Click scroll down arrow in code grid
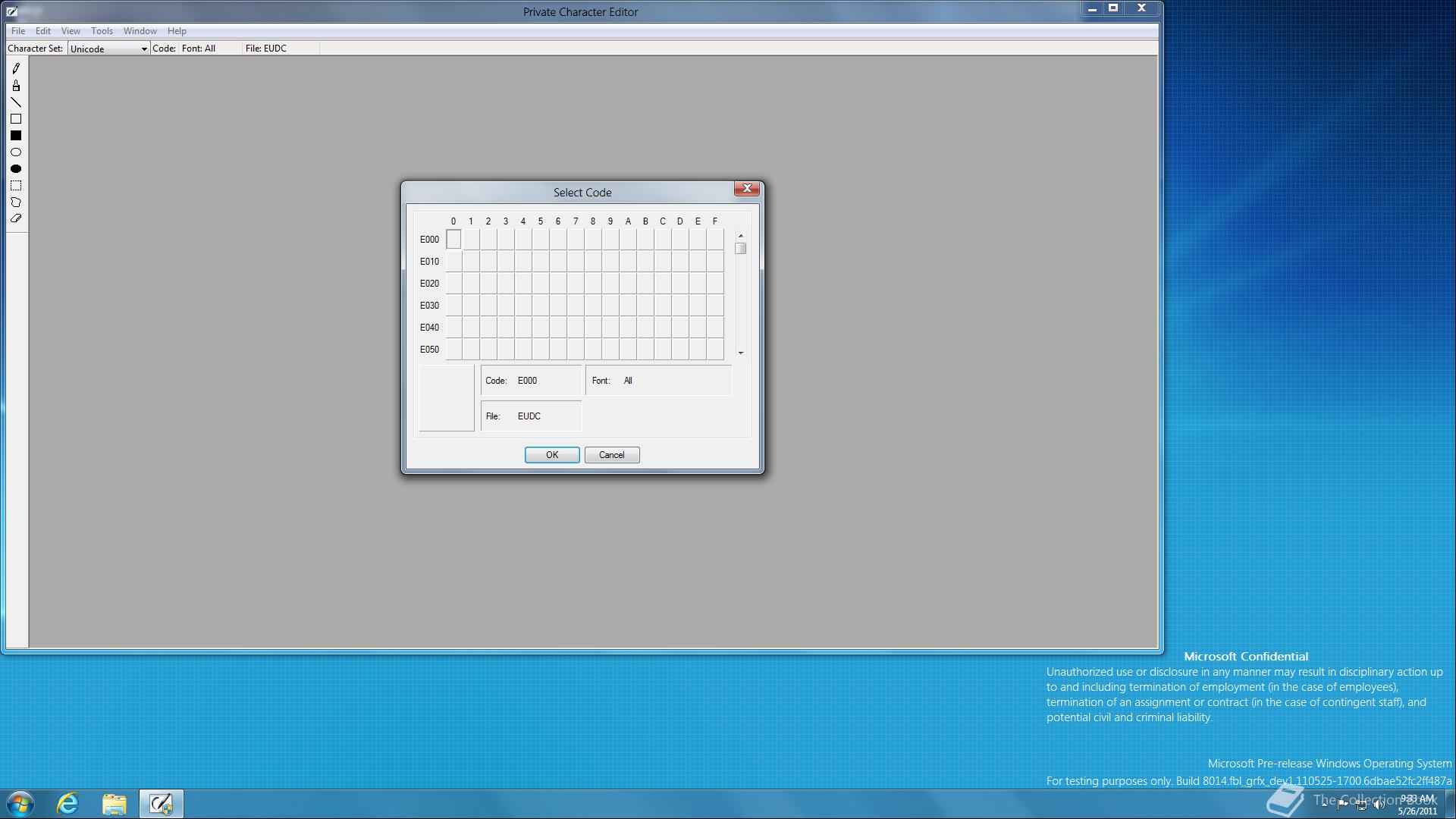The width and height of the screenshot is (1456, 819). pos(741,353)
